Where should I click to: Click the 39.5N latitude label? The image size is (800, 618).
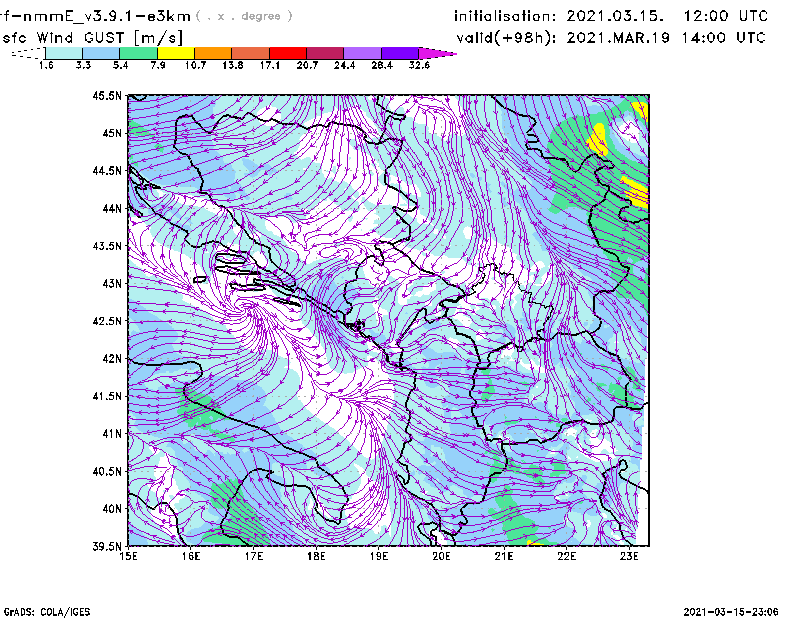click(107, 547)
